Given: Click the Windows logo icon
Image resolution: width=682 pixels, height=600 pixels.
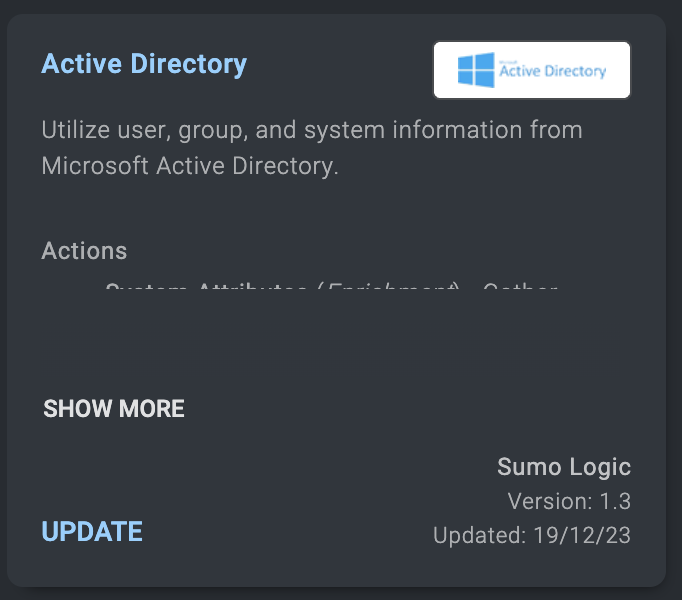Looking at the screenshot, I should coord(475,70).
